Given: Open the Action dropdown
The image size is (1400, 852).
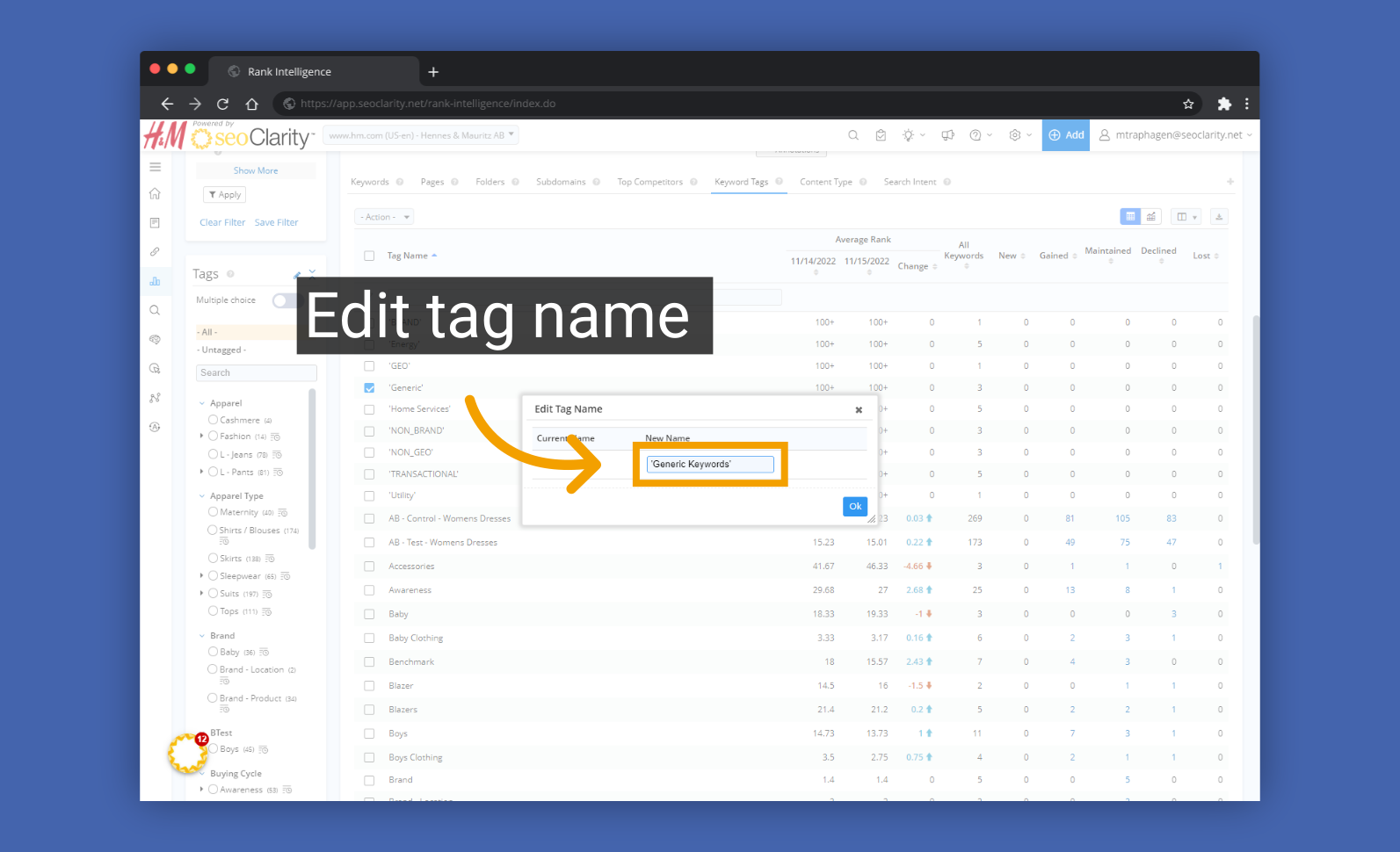Looking at the screenshot, I should click(x=384, y=217).
